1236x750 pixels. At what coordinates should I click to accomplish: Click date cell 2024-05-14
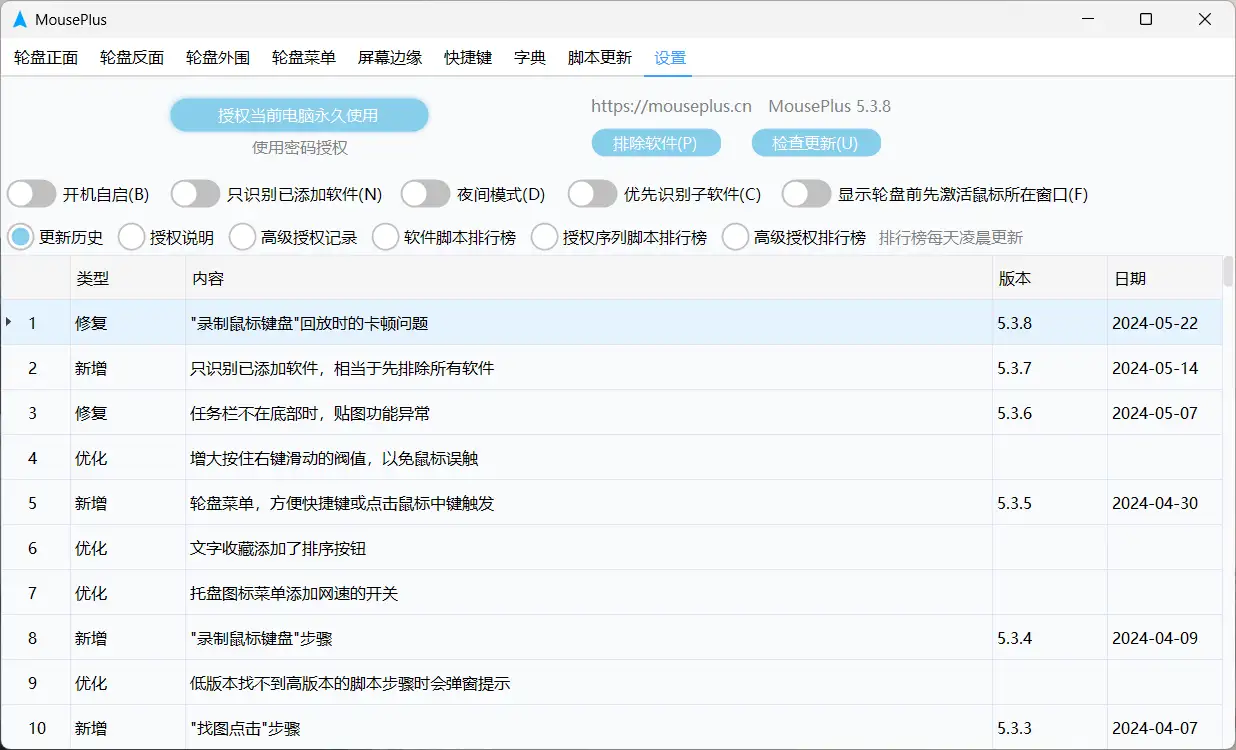tap(1165, 368)
